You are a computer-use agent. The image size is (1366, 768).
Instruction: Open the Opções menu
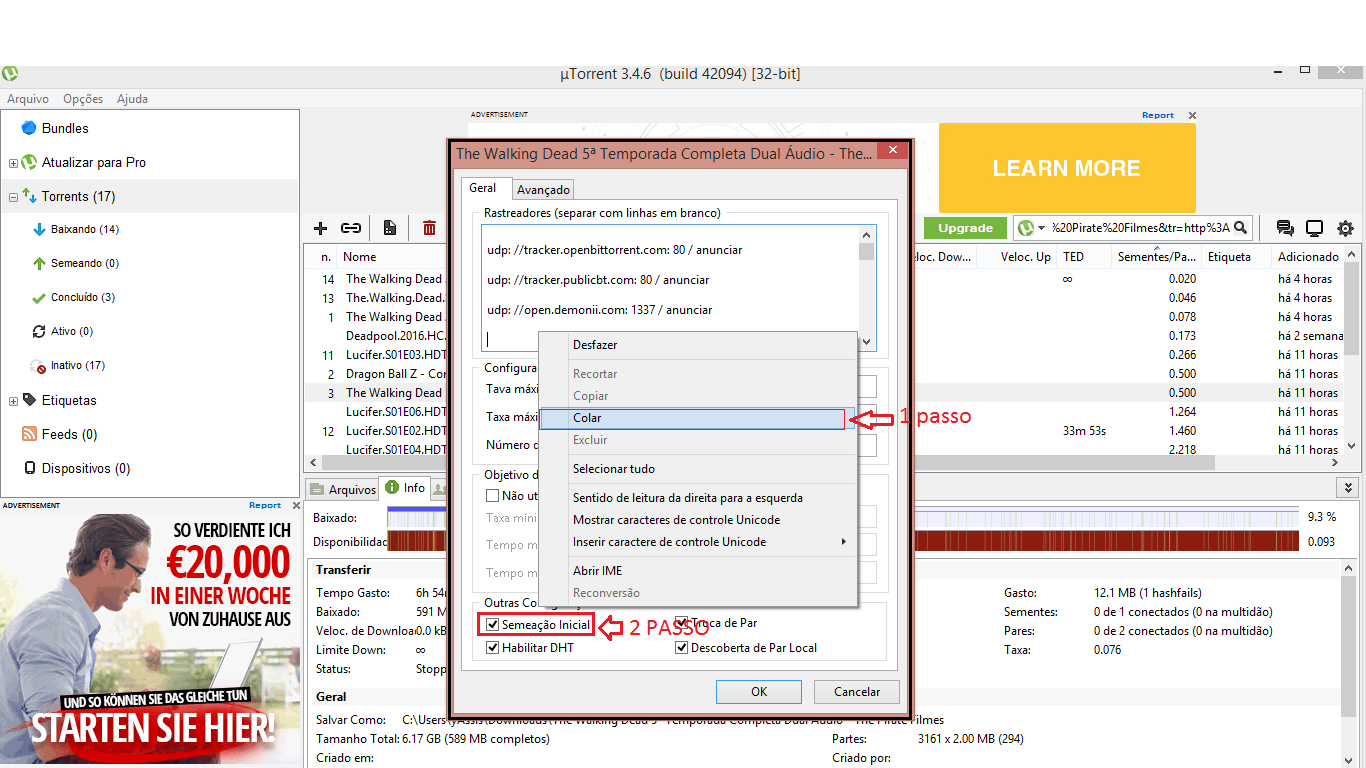coord(83,99)
